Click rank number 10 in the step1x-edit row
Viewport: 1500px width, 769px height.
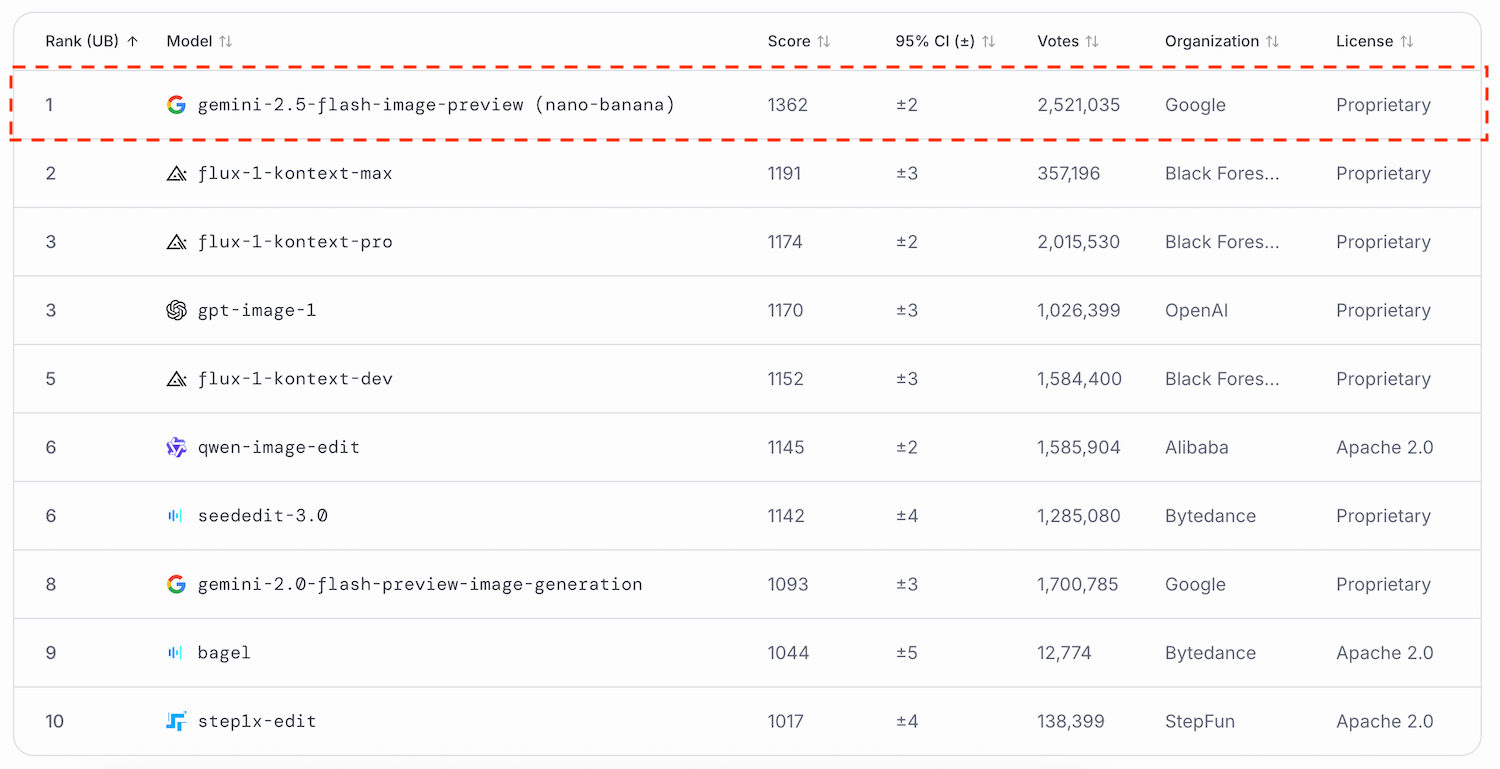pyautogui.click(x=55, y=721)
